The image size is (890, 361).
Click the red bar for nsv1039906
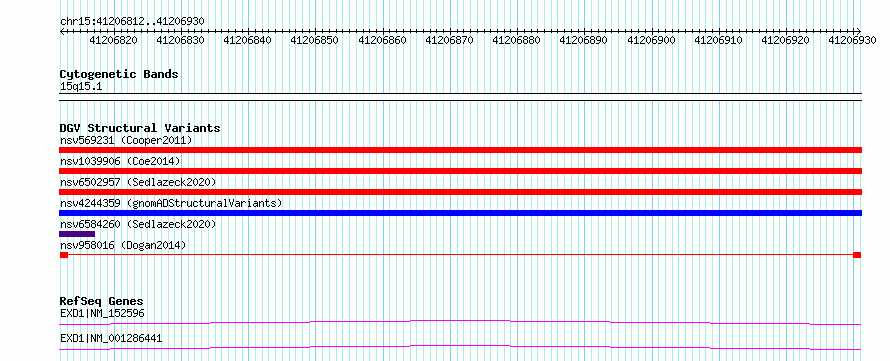point(460,171)
